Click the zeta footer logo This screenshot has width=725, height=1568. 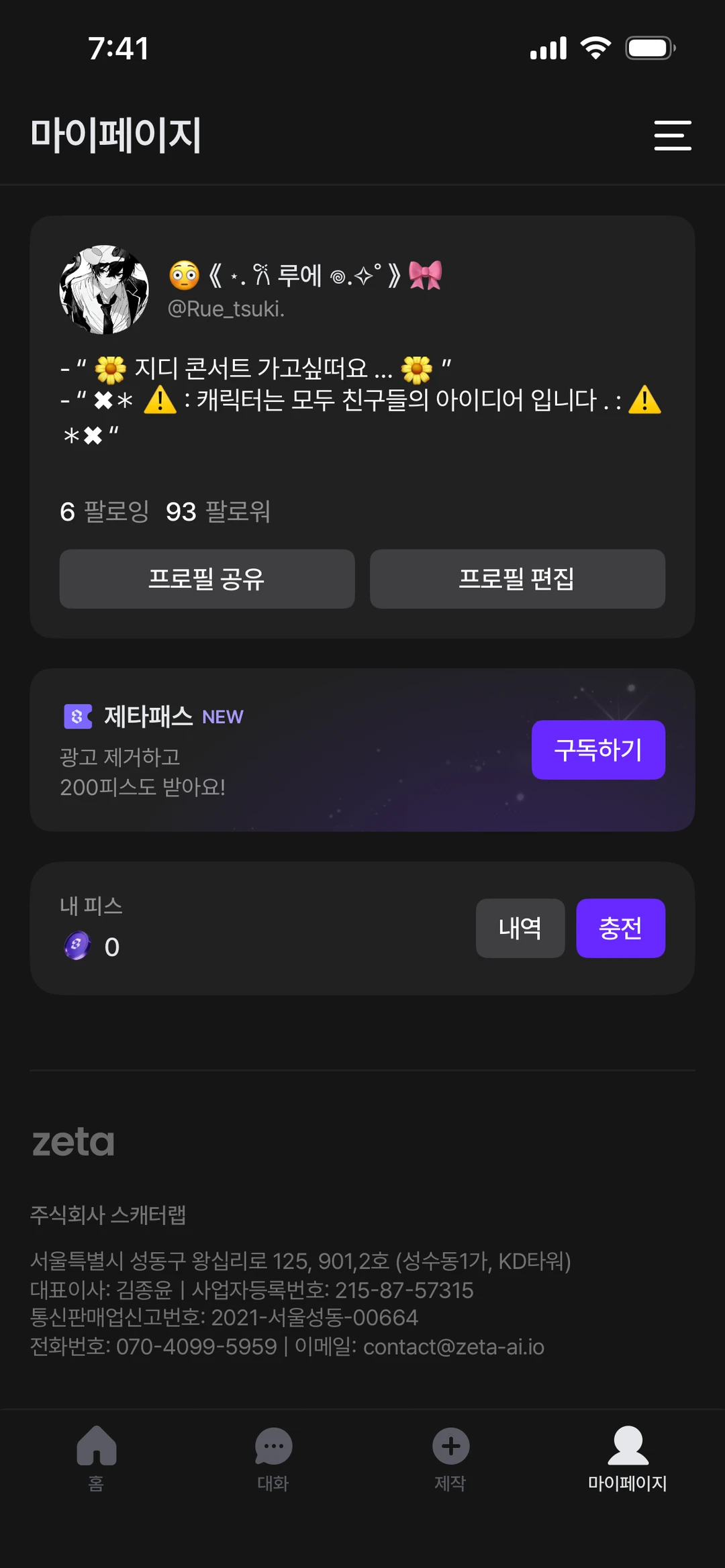click(74, 1142)
